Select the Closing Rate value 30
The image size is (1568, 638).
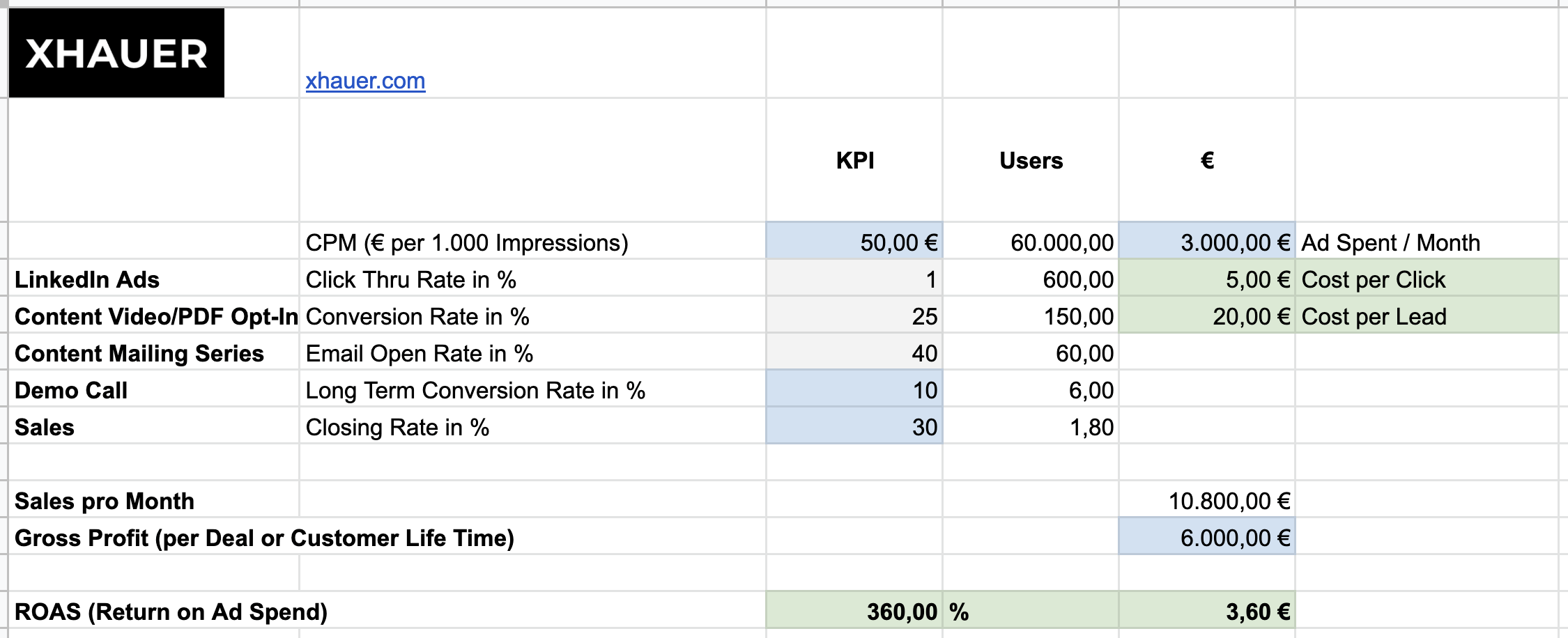(x=854, y=426)
